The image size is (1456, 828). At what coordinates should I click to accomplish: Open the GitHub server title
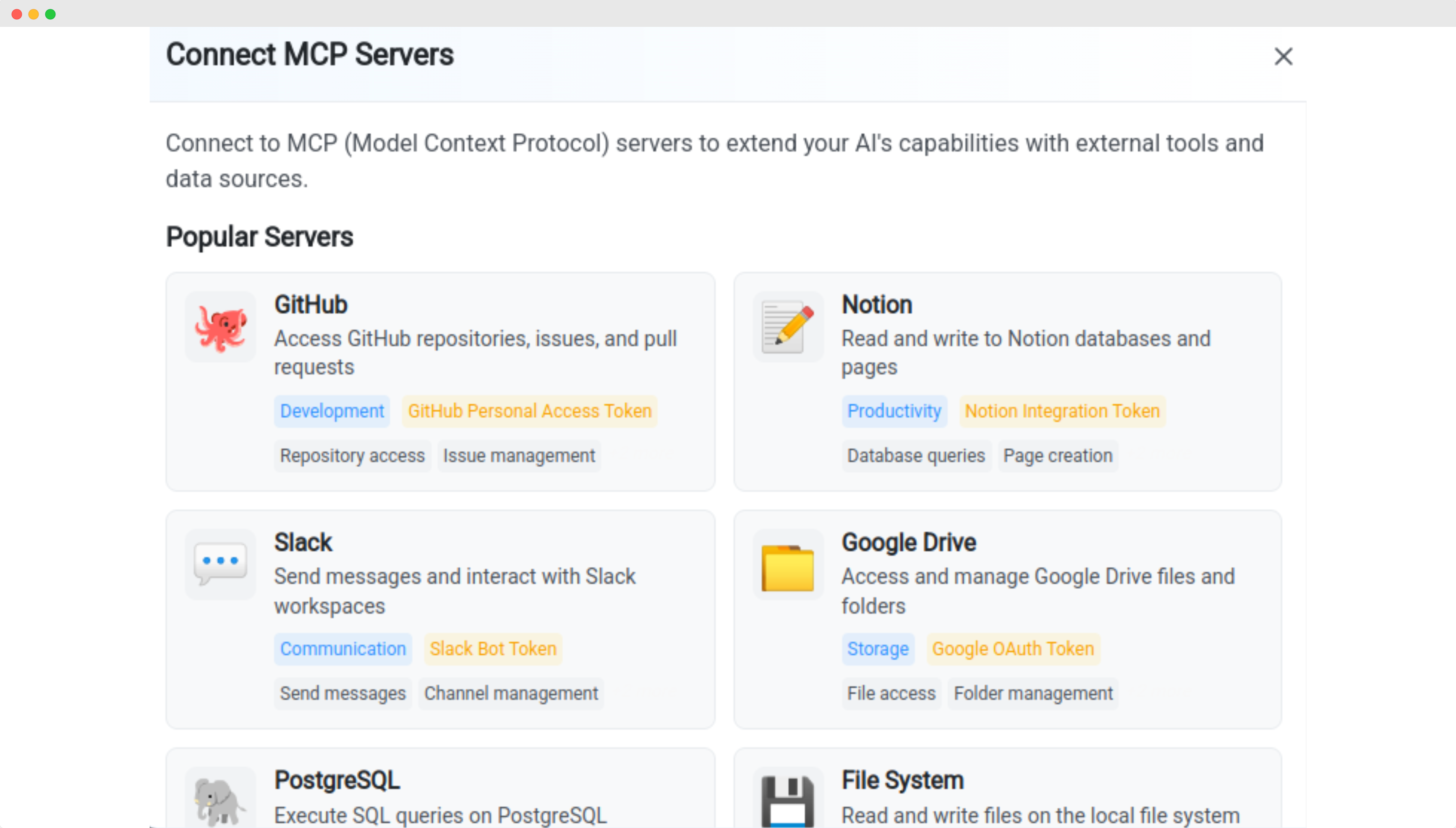click(311, 305)
